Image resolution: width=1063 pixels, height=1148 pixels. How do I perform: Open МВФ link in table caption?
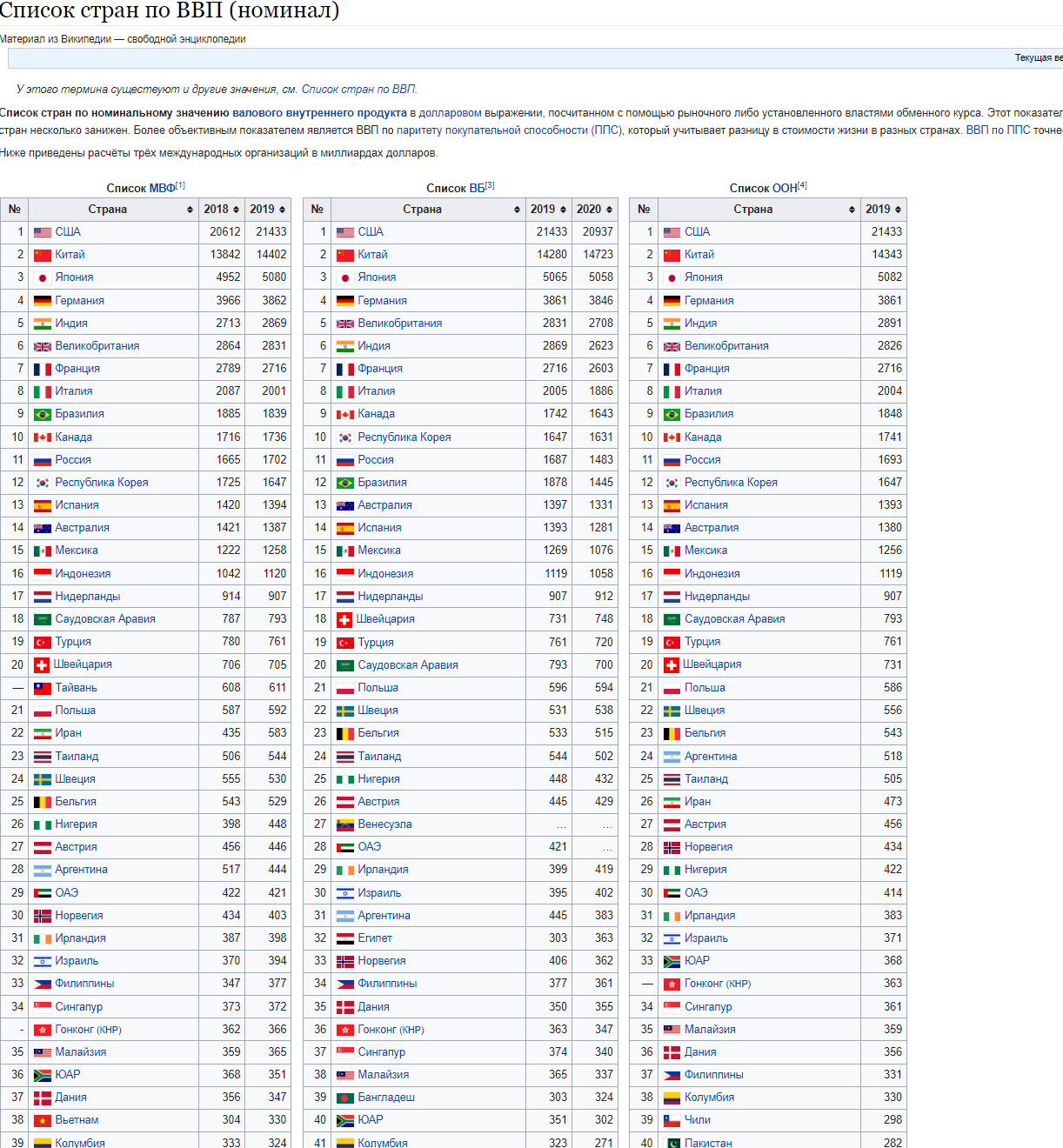(x=162, y=189)
